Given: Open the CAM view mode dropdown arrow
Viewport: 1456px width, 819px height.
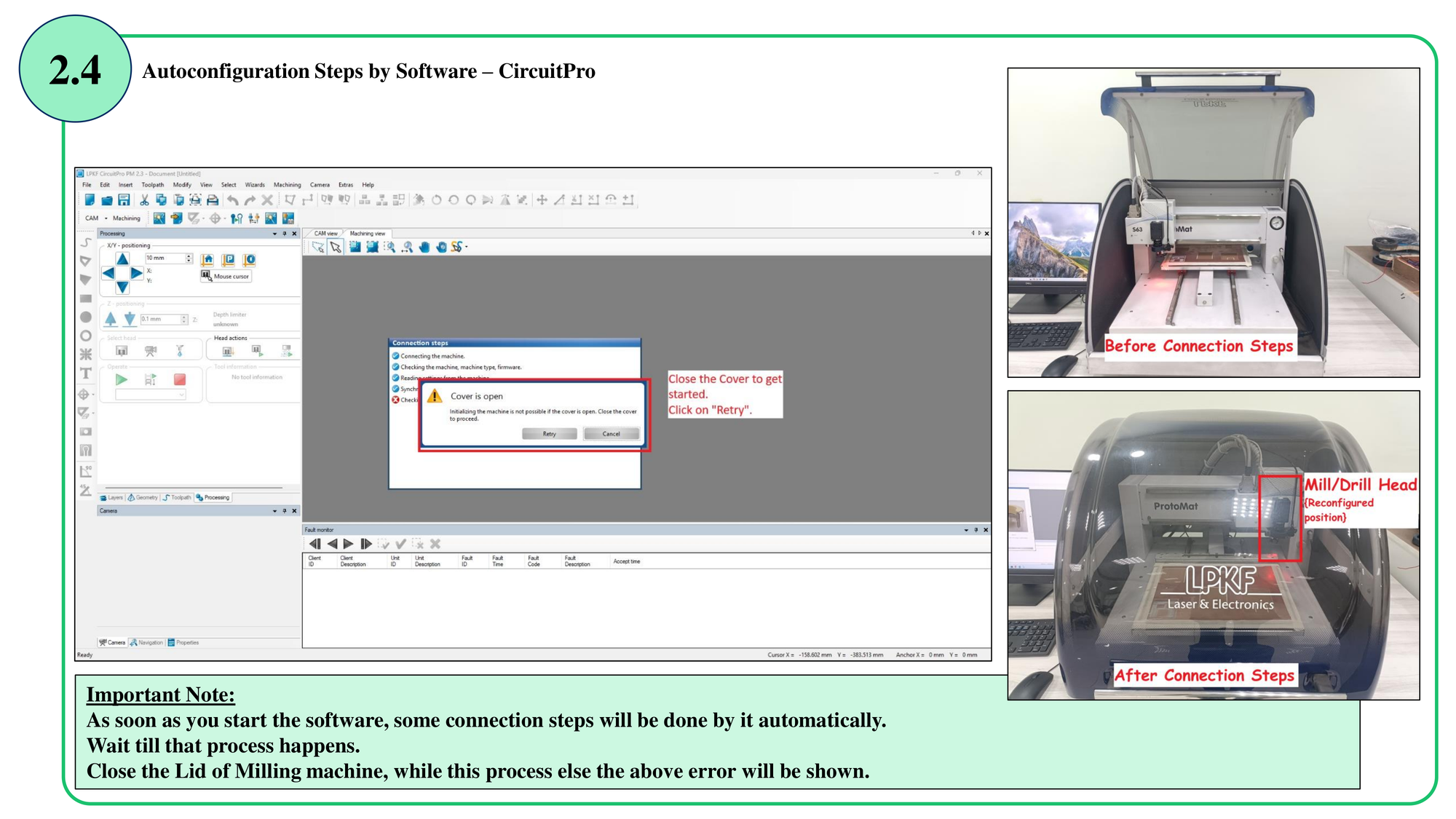Looking at the screenshot, I should [x=106, y=218].
